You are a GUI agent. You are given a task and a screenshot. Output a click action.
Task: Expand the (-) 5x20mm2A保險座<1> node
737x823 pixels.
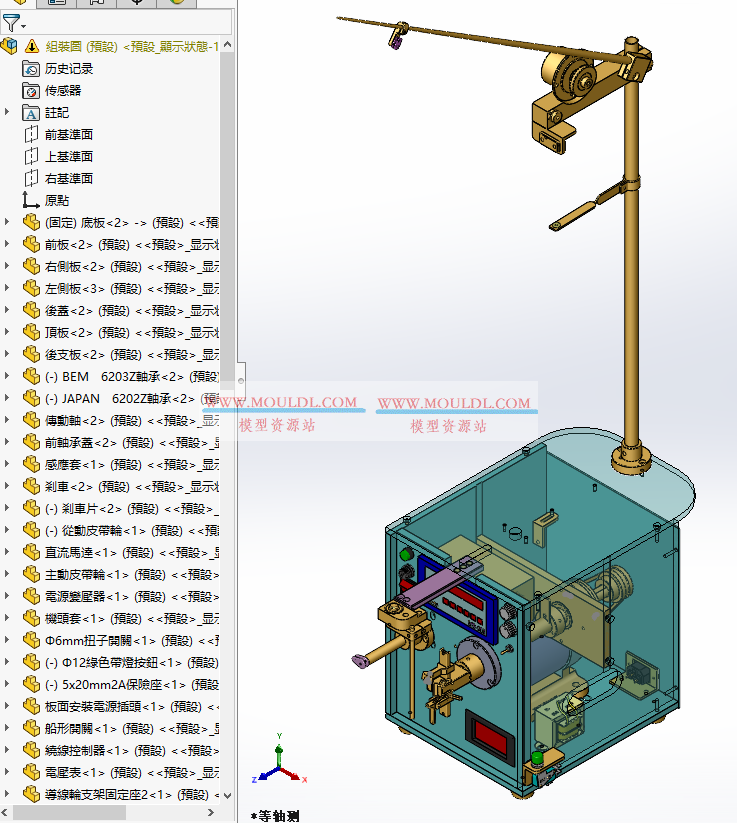7,684
